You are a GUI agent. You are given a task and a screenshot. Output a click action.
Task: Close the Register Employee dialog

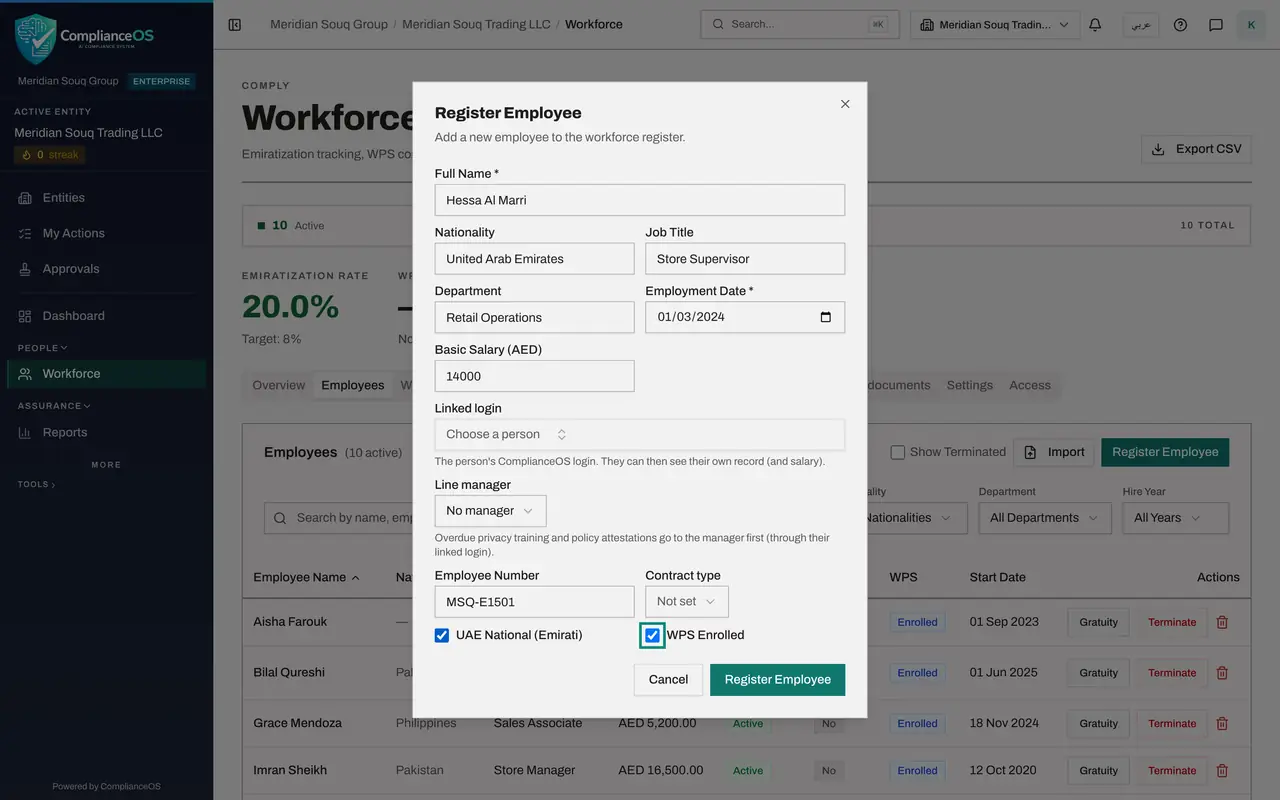(x=845, y=104)
